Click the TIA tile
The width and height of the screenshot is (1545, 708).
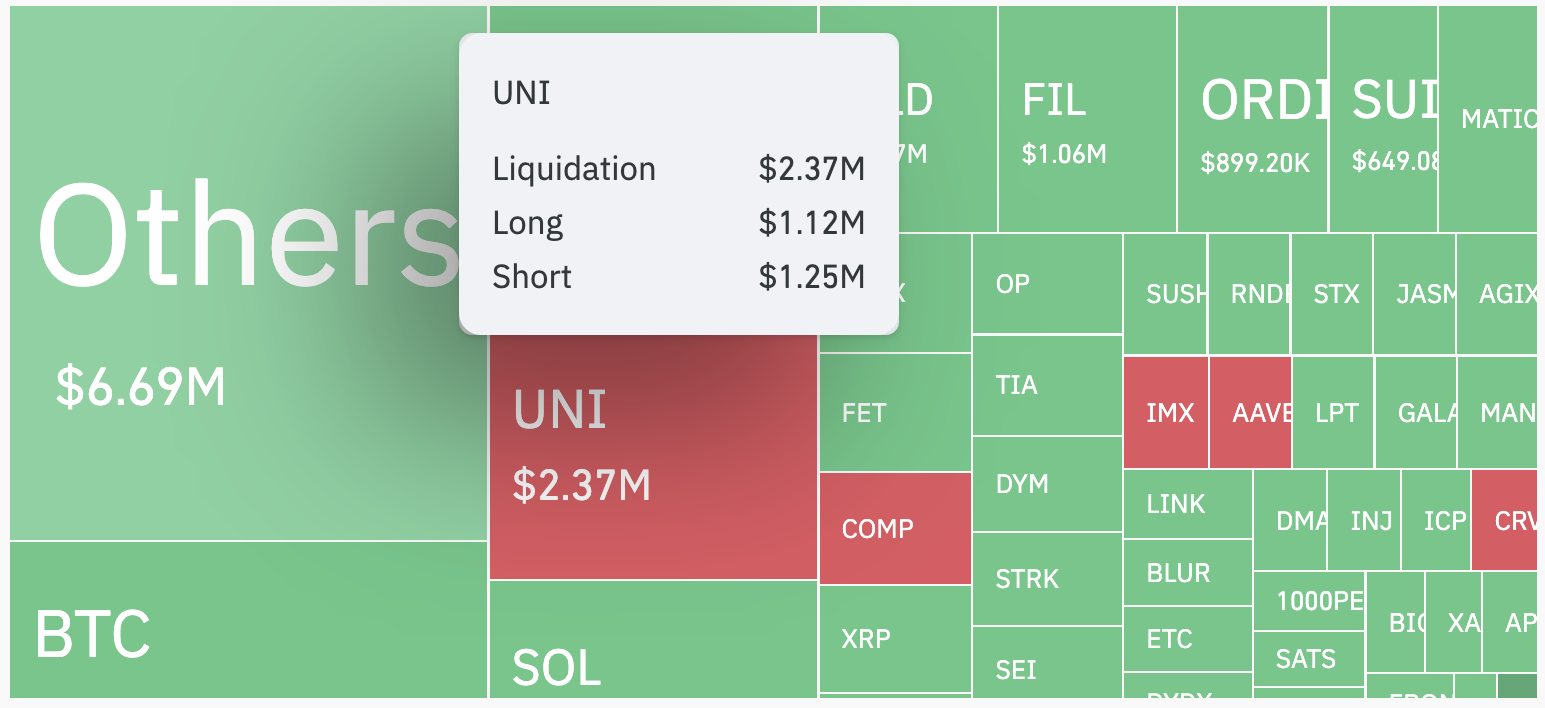[1047, 385]
